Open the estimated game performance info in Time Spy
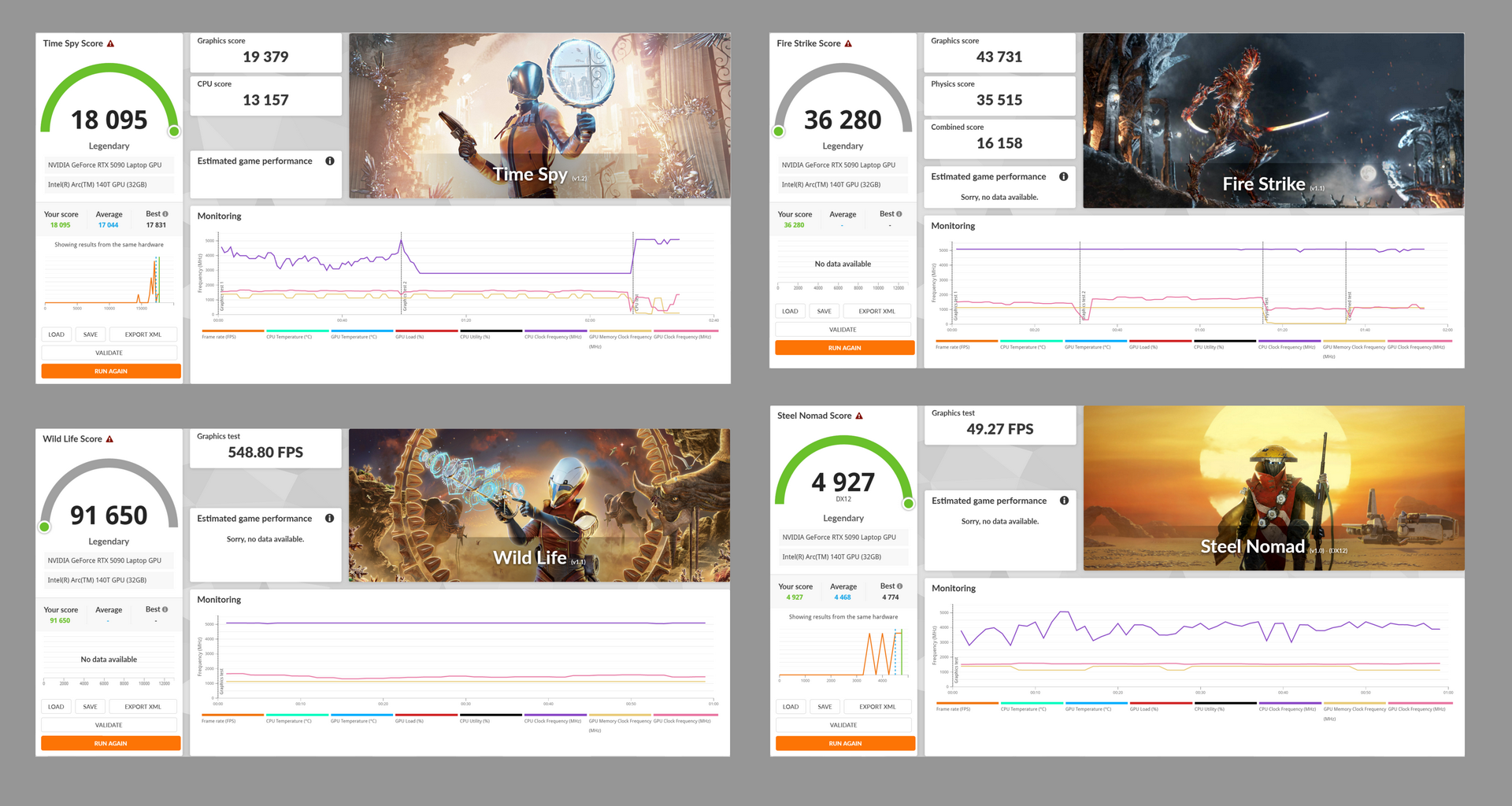The height and width of the screenshot is (806, 1512). tap(330, 161)
